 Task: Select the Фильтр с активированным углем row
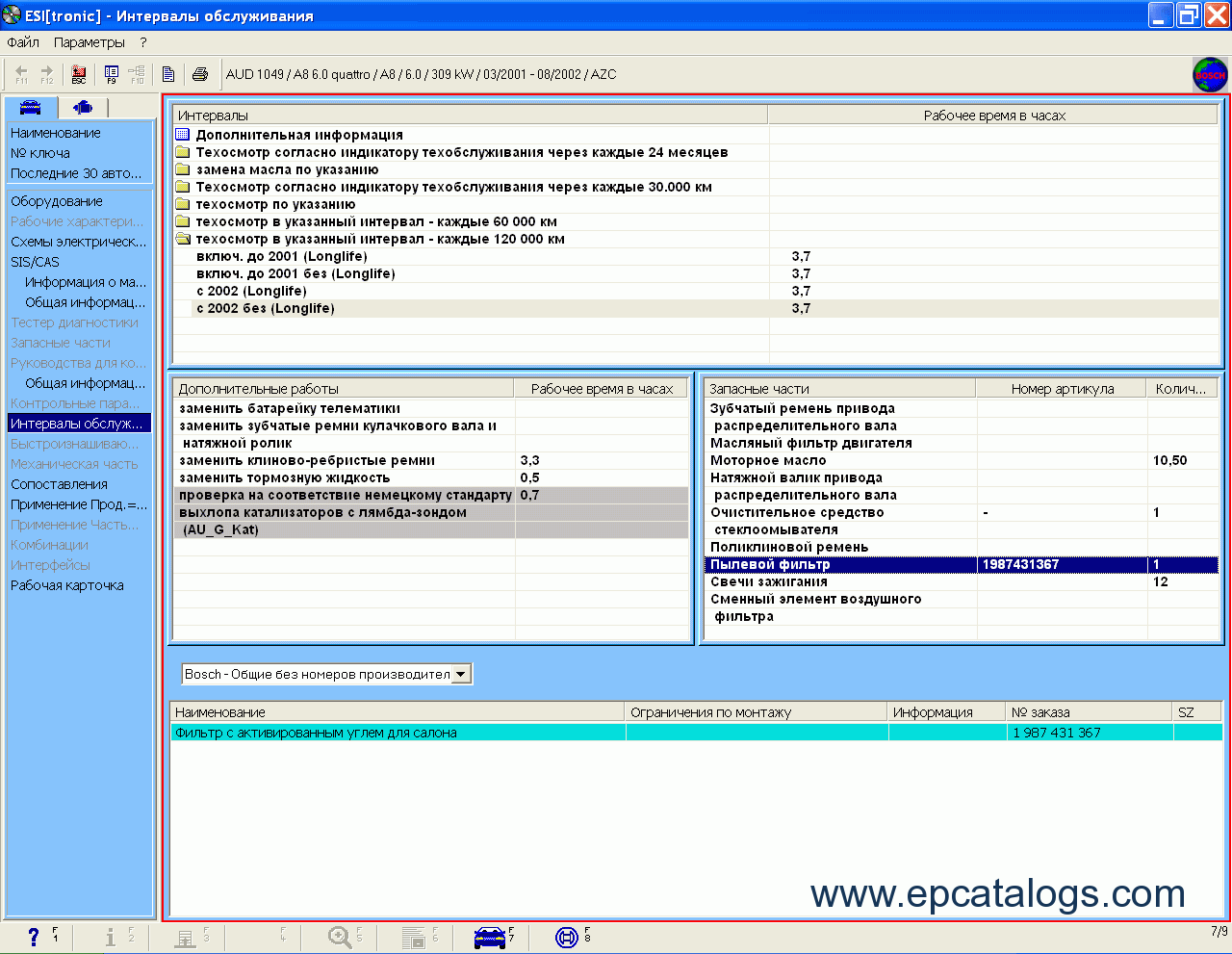[x=316, y=733]
